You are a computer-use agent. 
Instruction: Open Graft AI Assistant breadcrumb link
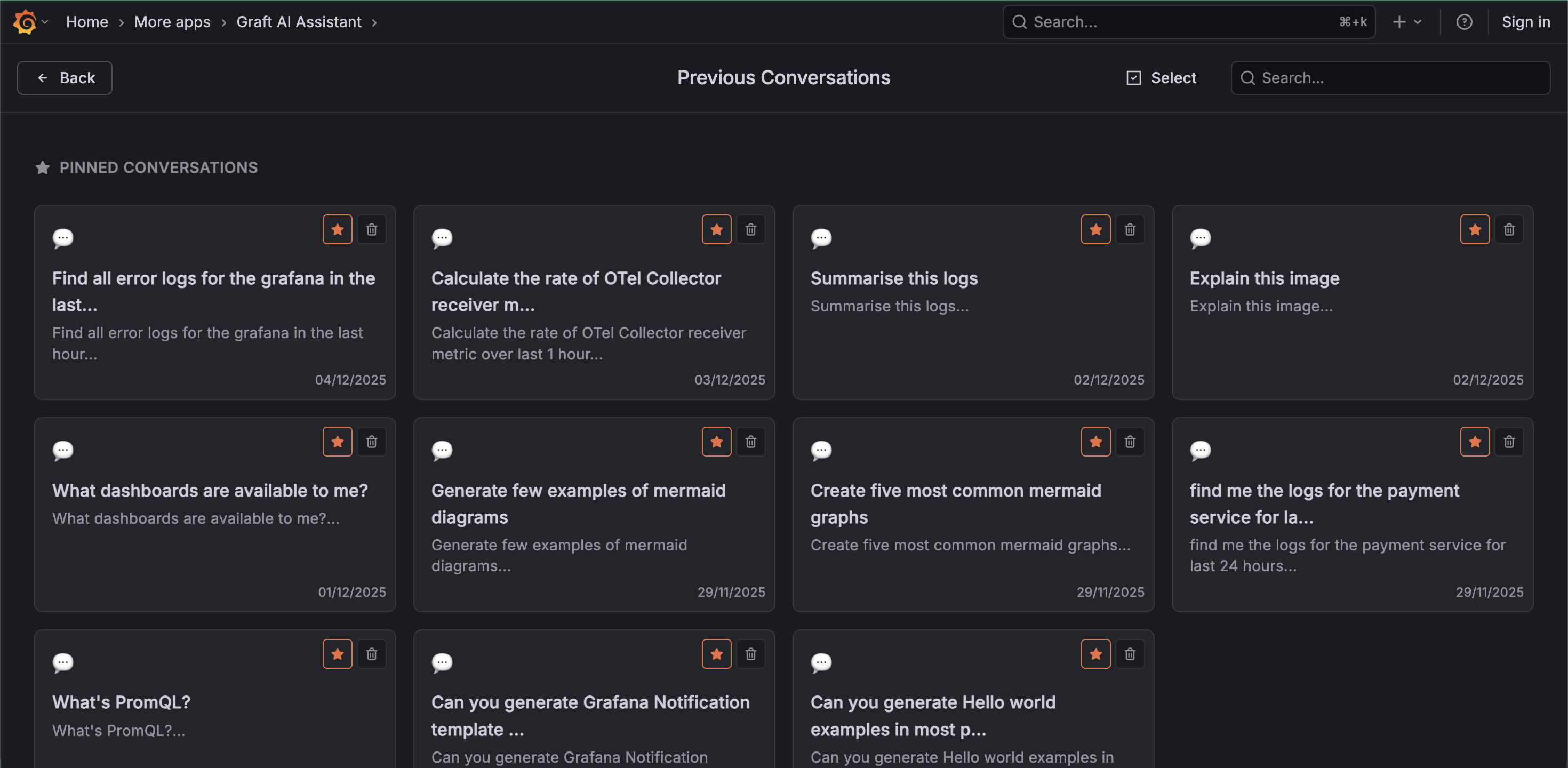[299, 22]
